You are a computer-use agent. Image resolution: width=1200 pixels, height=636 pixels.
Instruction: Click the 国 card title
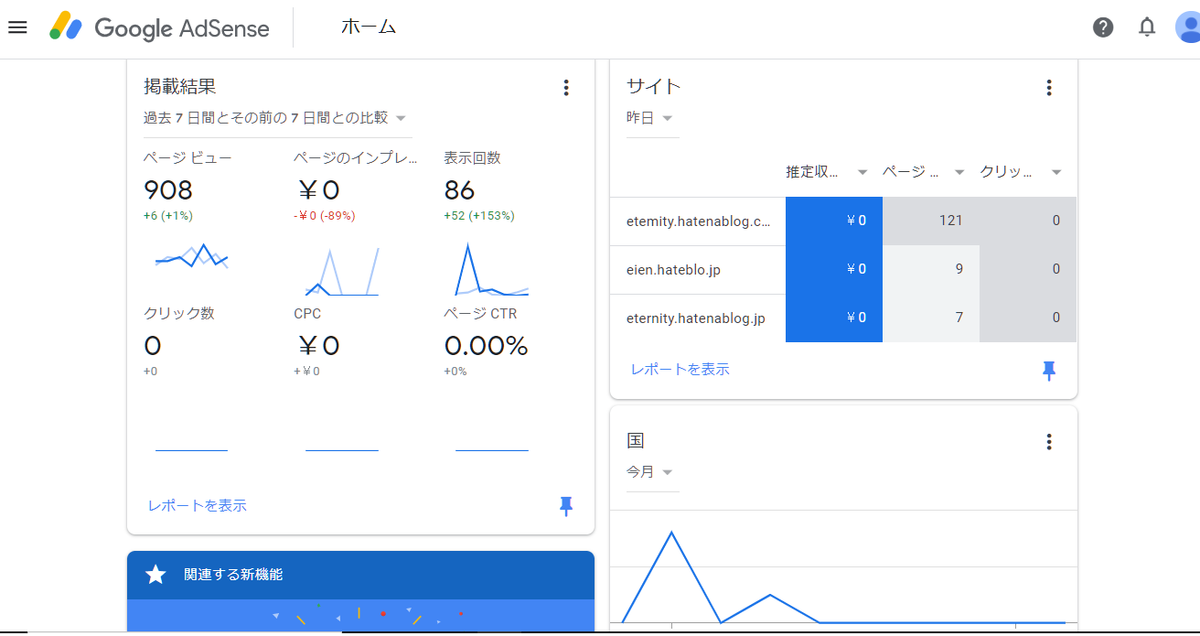pos(635,441)
